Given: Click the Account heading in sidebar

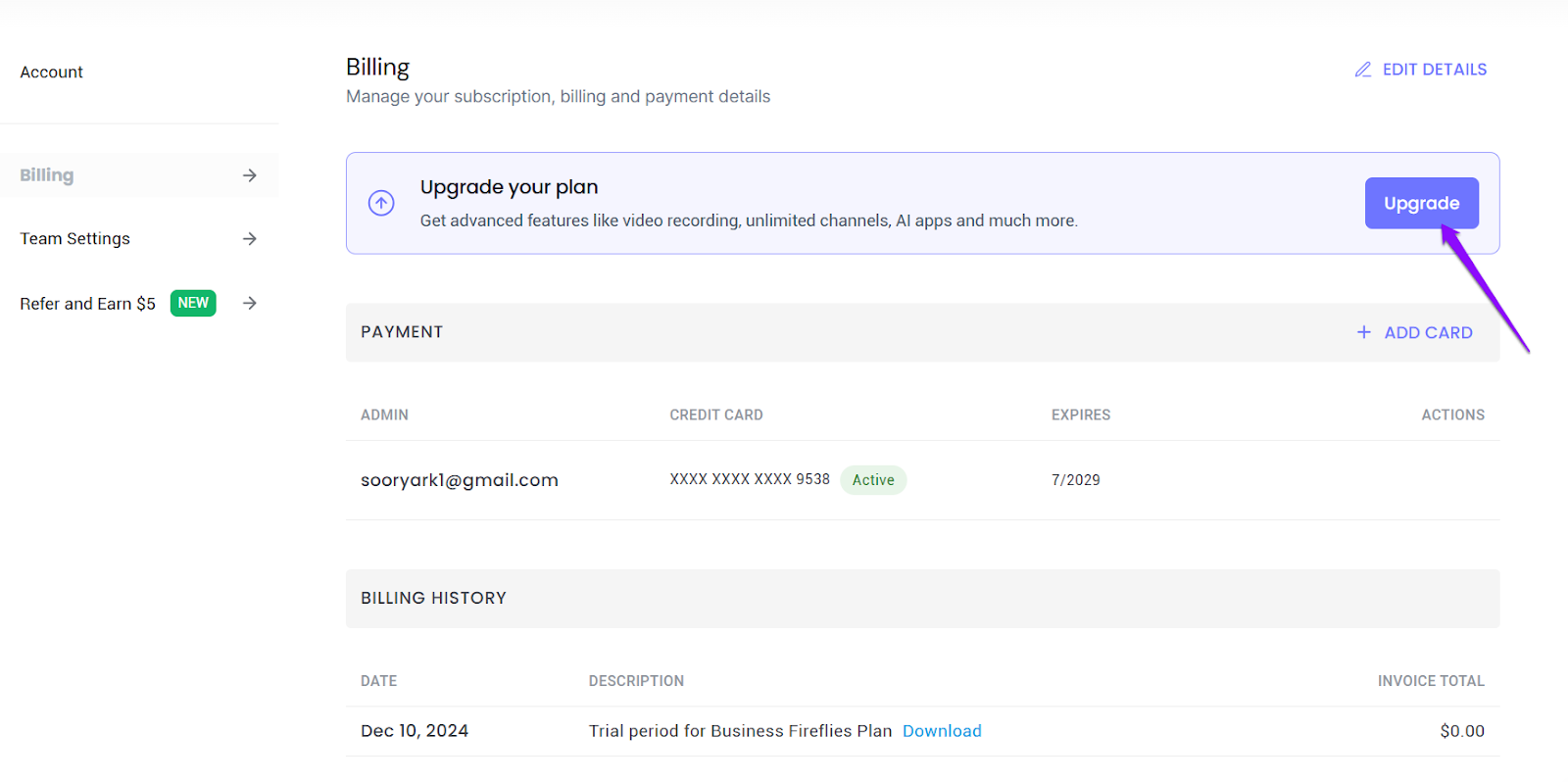Looking at the screenshot, I should [52, 73].
